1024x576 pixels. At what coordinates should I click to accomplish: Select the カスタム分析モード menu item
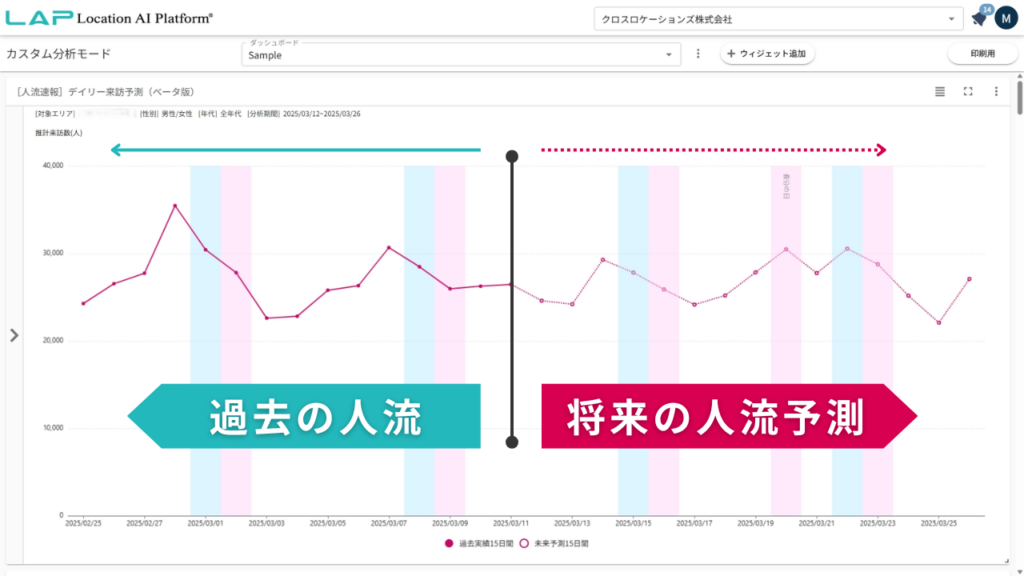[57, 53]
